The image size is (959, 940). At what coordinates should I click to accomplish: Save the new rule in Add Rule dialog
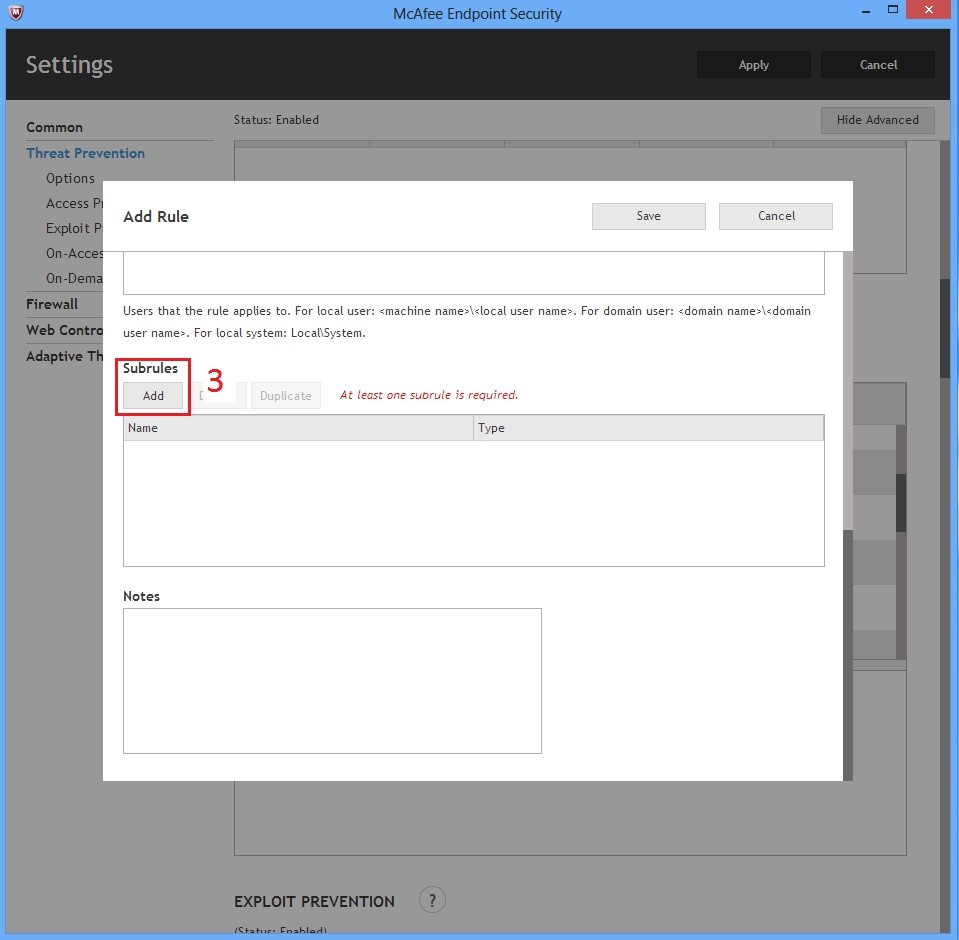click(x=648, y=216)
